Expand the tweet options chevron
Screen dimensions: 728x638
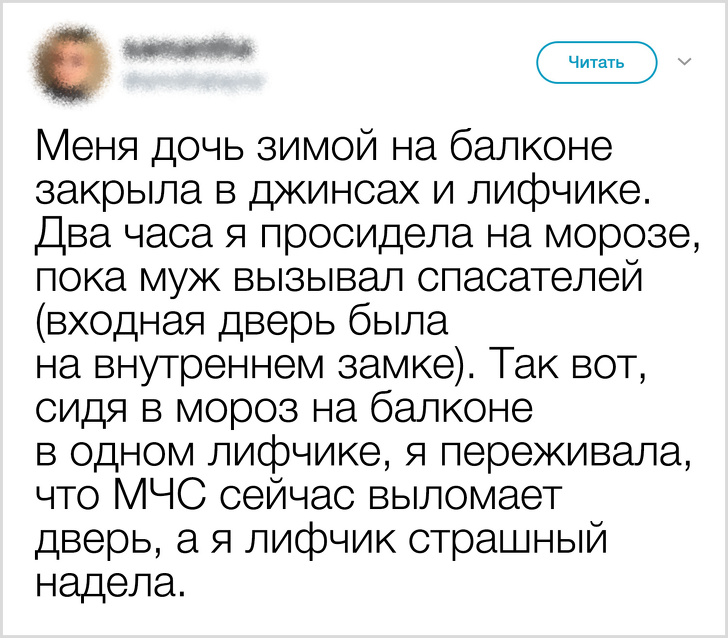[x=685, y=63]
